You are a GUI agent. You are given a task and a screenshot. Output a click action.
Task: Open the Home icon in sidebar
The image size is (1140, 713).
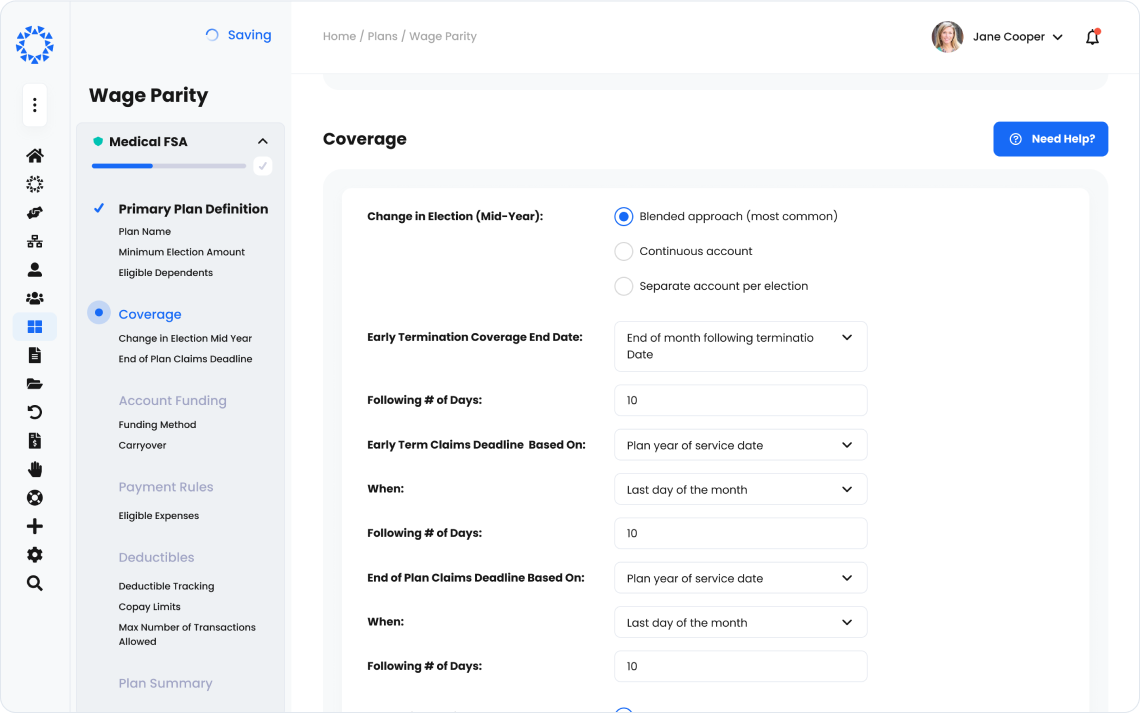(x=35, y=155)
